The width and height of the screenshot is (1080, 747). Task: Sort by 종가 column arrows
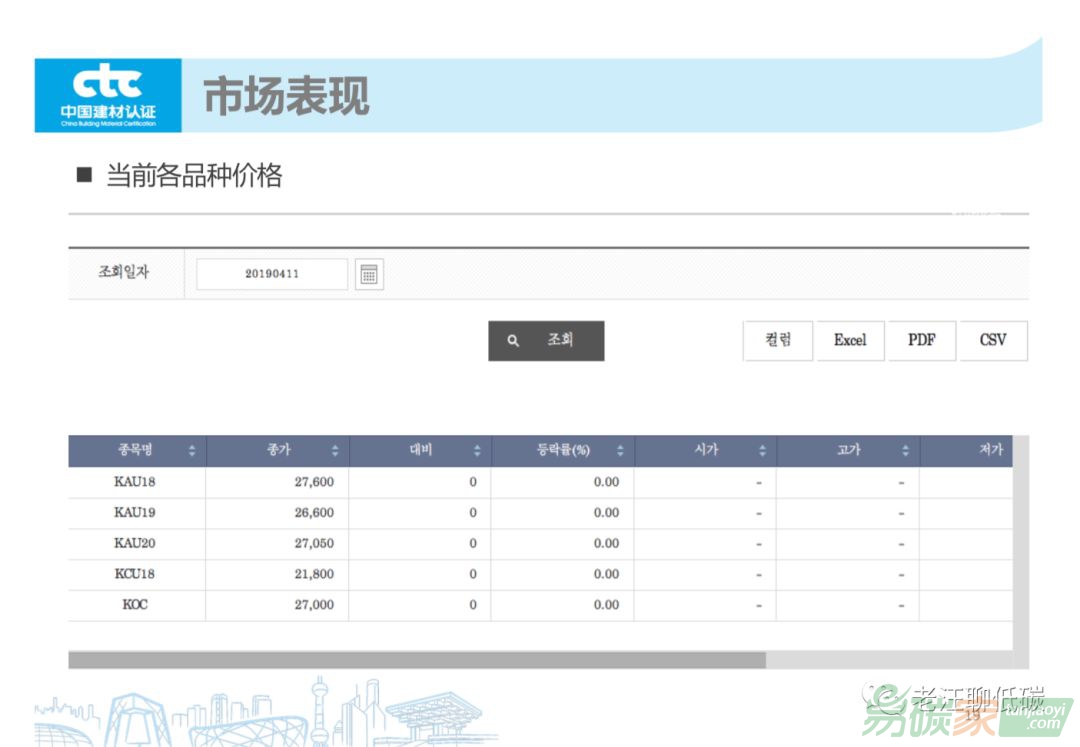(x=335, y=452)
